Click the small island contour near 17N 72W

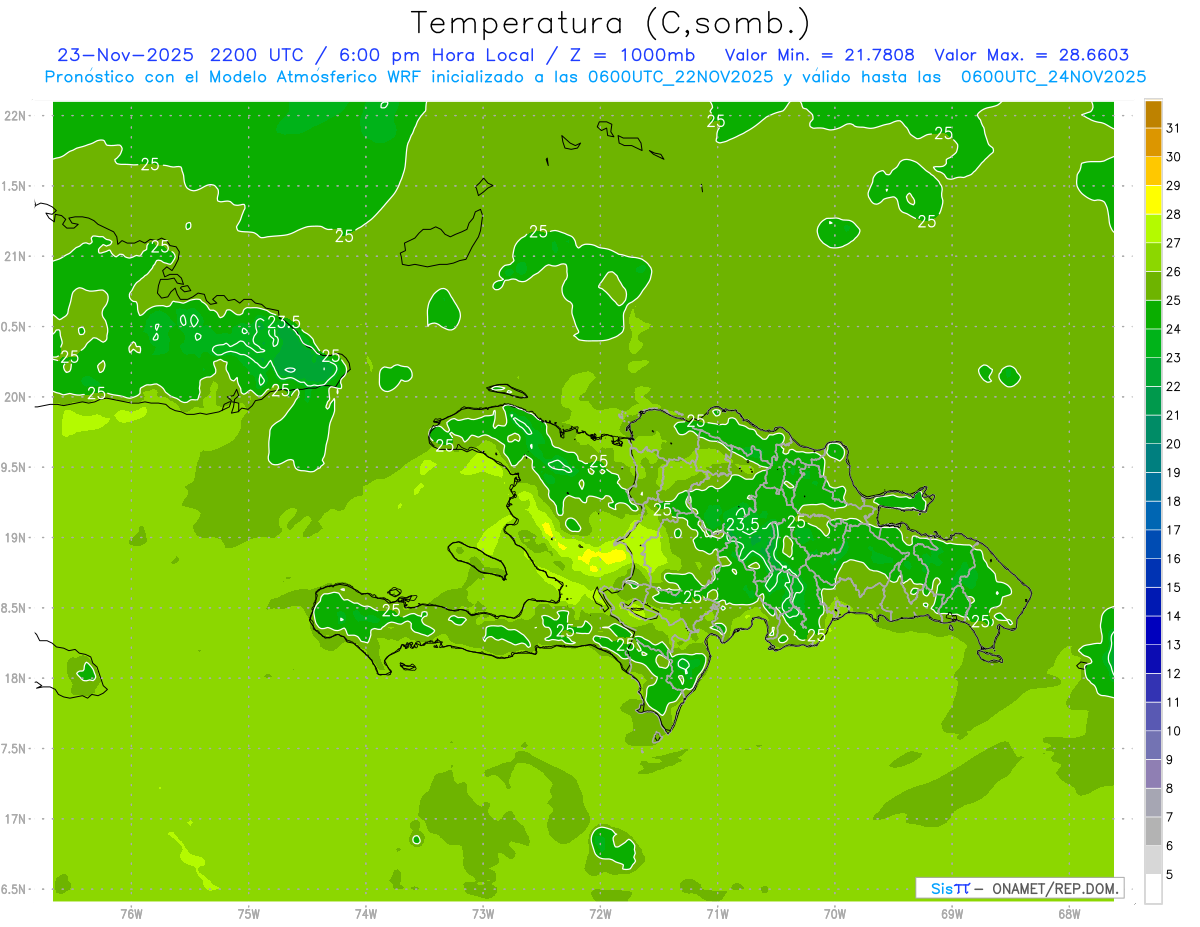(x=613, y=847)
